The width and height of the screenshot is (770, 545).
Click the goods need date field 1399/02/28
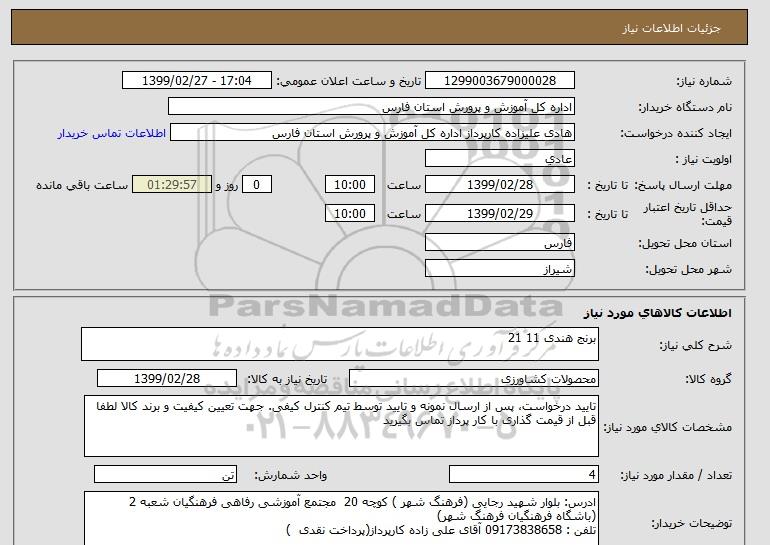[167, 379]
